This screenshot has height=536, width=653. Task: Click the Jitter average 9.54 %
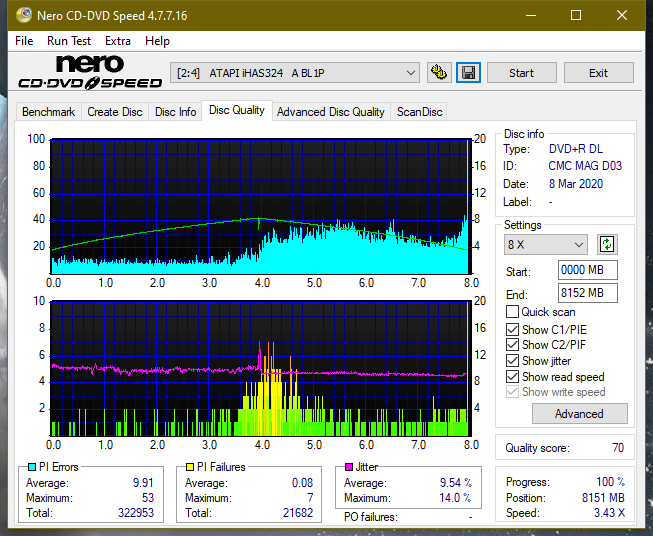tap(456, 483)
